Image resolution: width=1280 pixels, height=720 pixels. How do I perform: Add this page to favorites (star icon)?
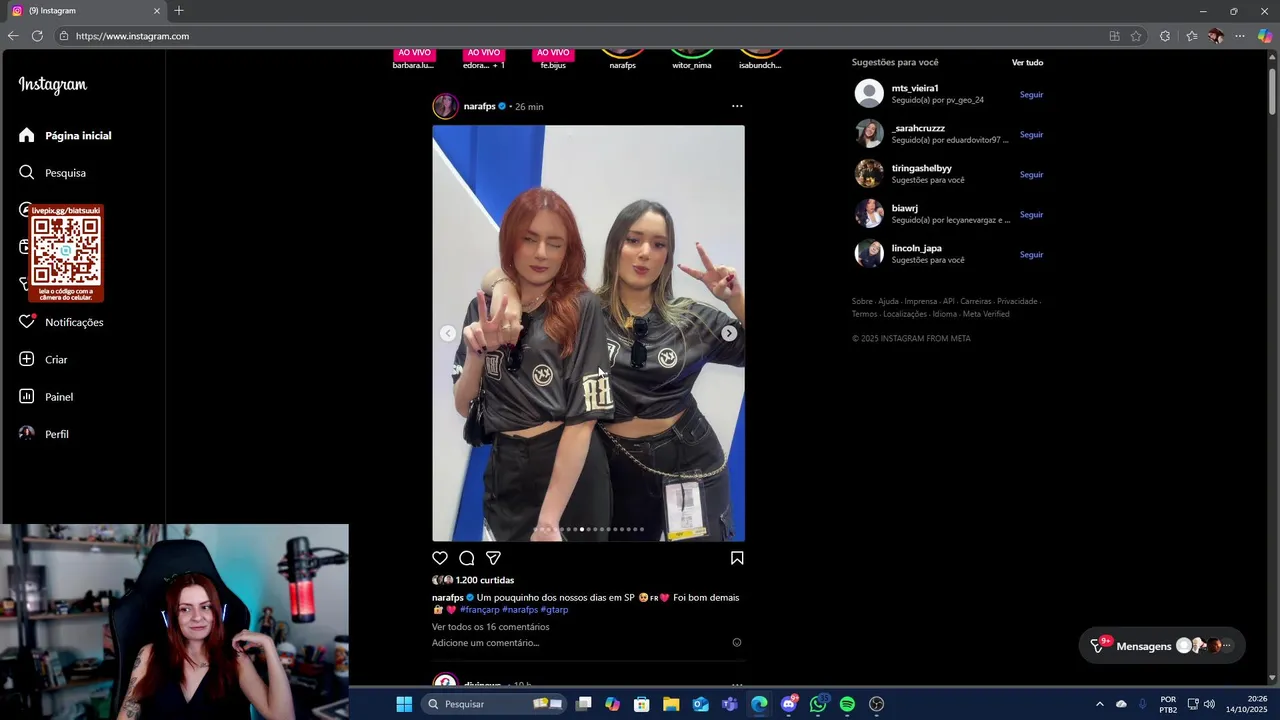1136,36
